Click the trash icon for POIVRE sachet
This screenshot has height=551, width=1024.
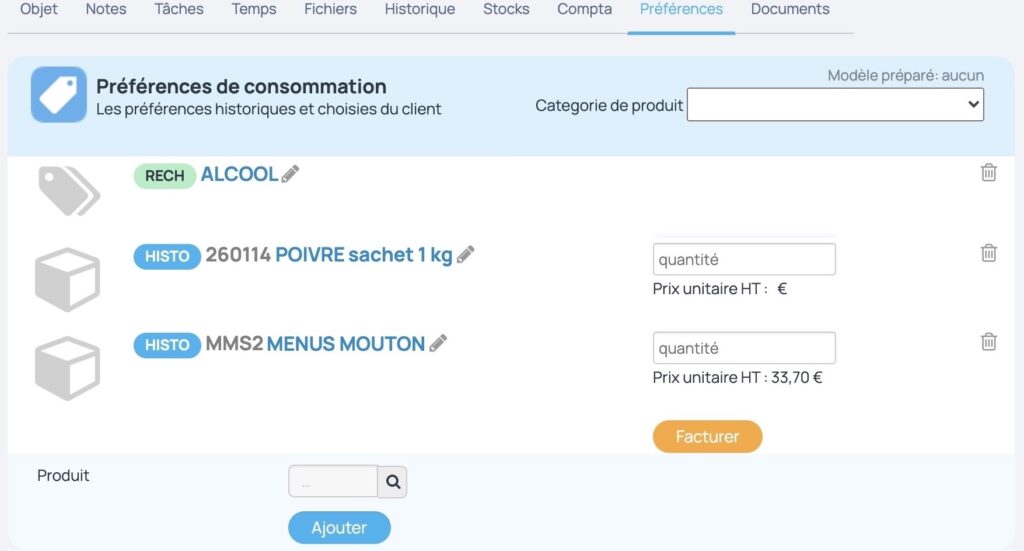(x=988, y=253)
